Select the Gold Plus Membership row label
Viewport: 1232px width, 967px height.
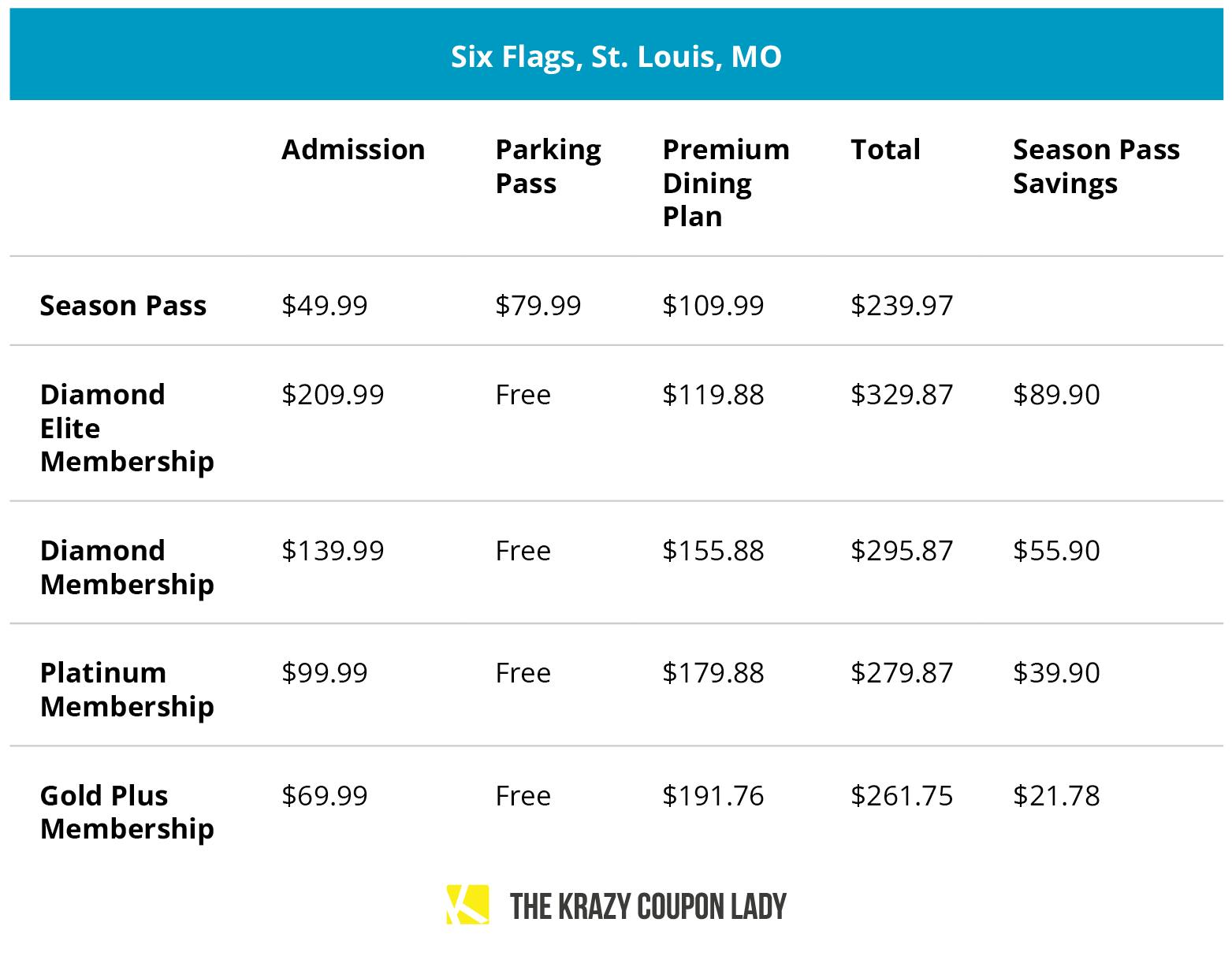127,812
